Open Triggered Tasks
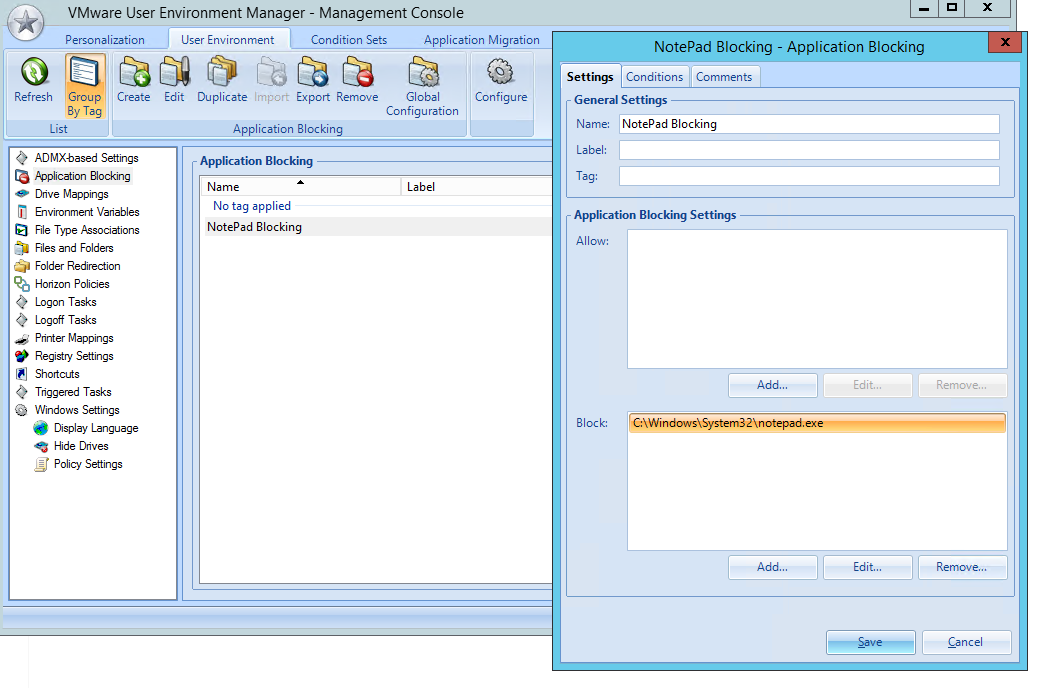This screenshot has width=1039, height=688. 73,392
